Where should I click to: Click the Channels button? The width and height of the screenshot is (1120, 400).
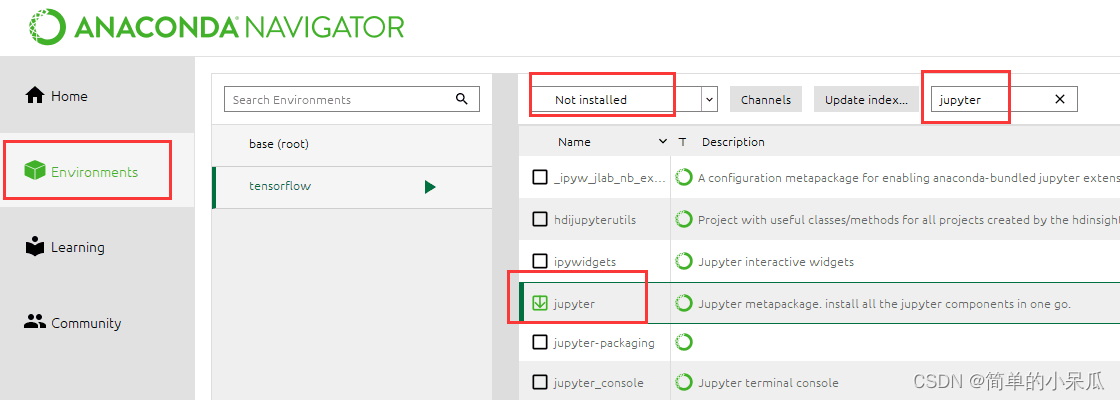click(766, 99)
